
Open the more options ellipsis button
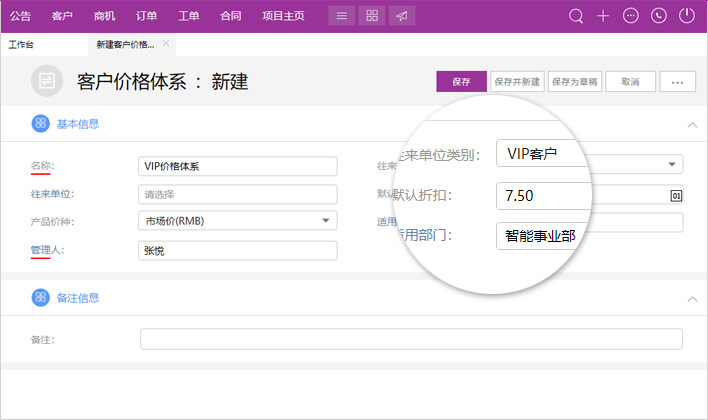tap(677, 82)
